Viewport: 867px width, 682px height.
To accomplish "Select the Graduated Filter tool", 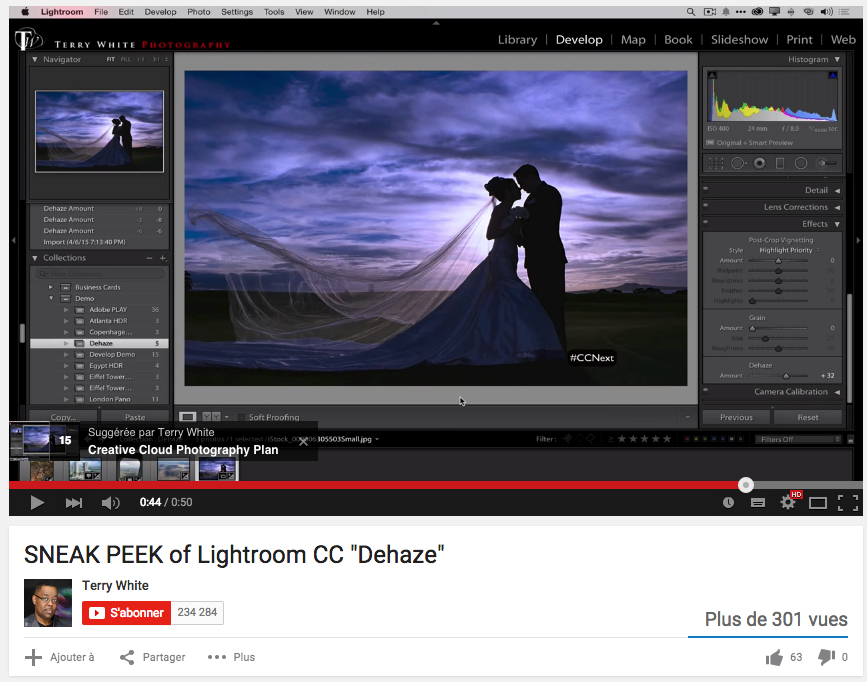I will 780,163.
